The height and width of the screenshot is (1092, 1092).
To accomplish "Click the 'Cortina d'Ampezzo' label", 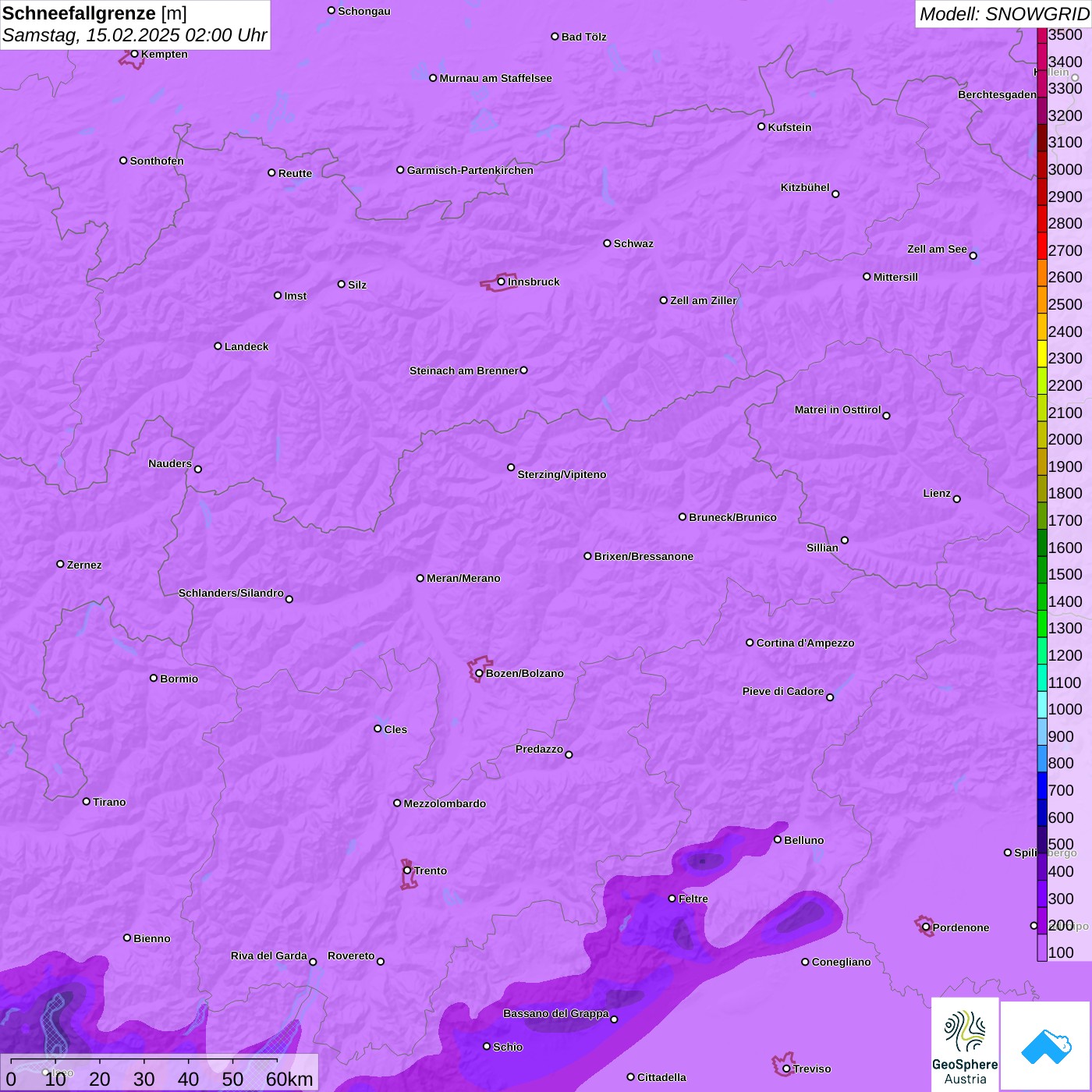I will click(805, 643).
